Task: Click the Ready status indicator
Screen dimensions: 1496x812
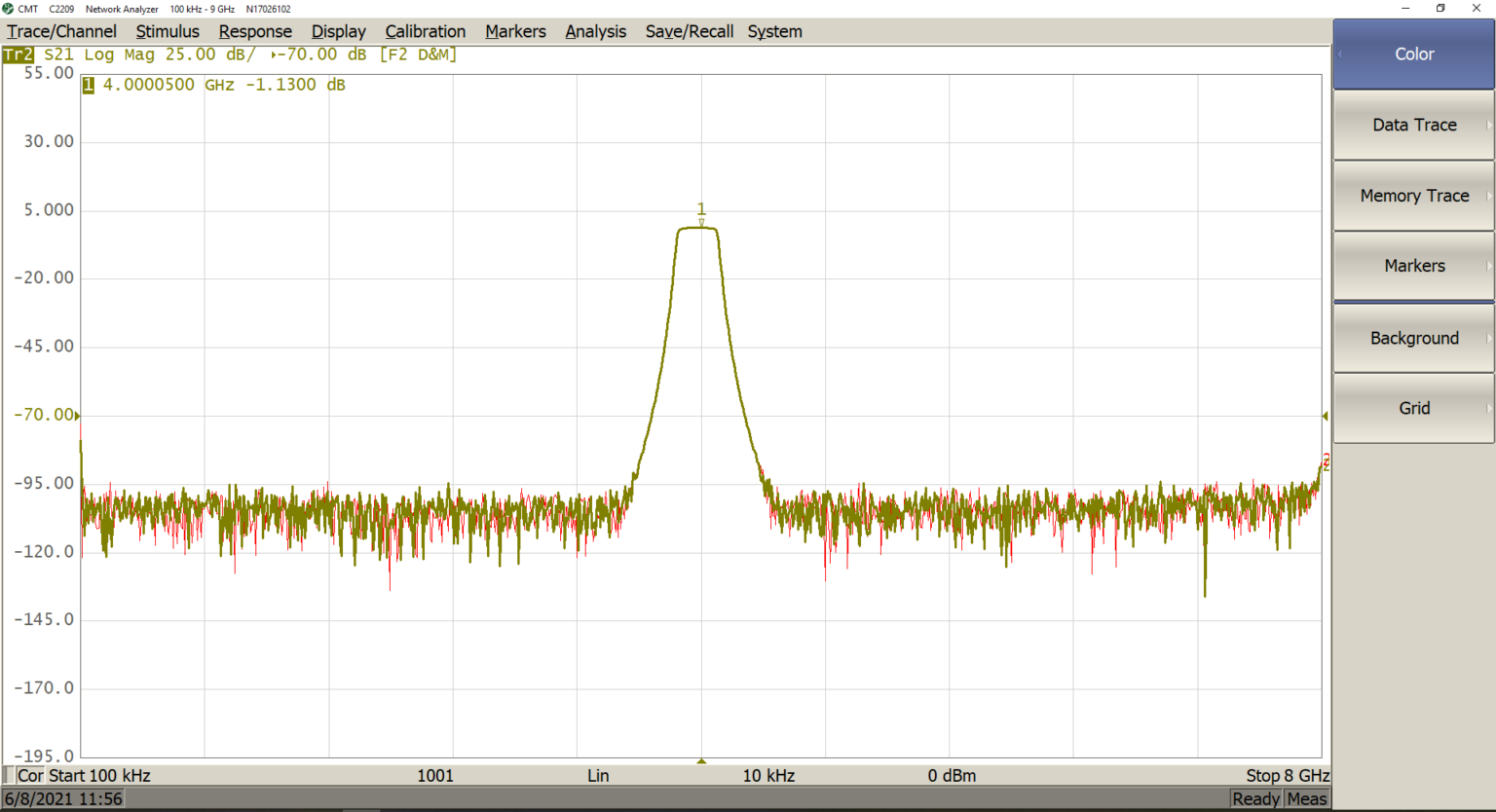Action: [1255, 799]
